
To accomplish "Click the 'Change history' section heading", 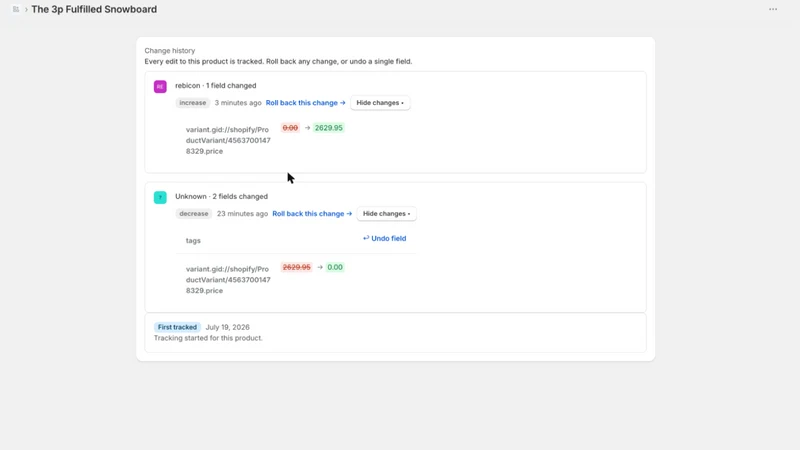I will (x=169, y=51).
